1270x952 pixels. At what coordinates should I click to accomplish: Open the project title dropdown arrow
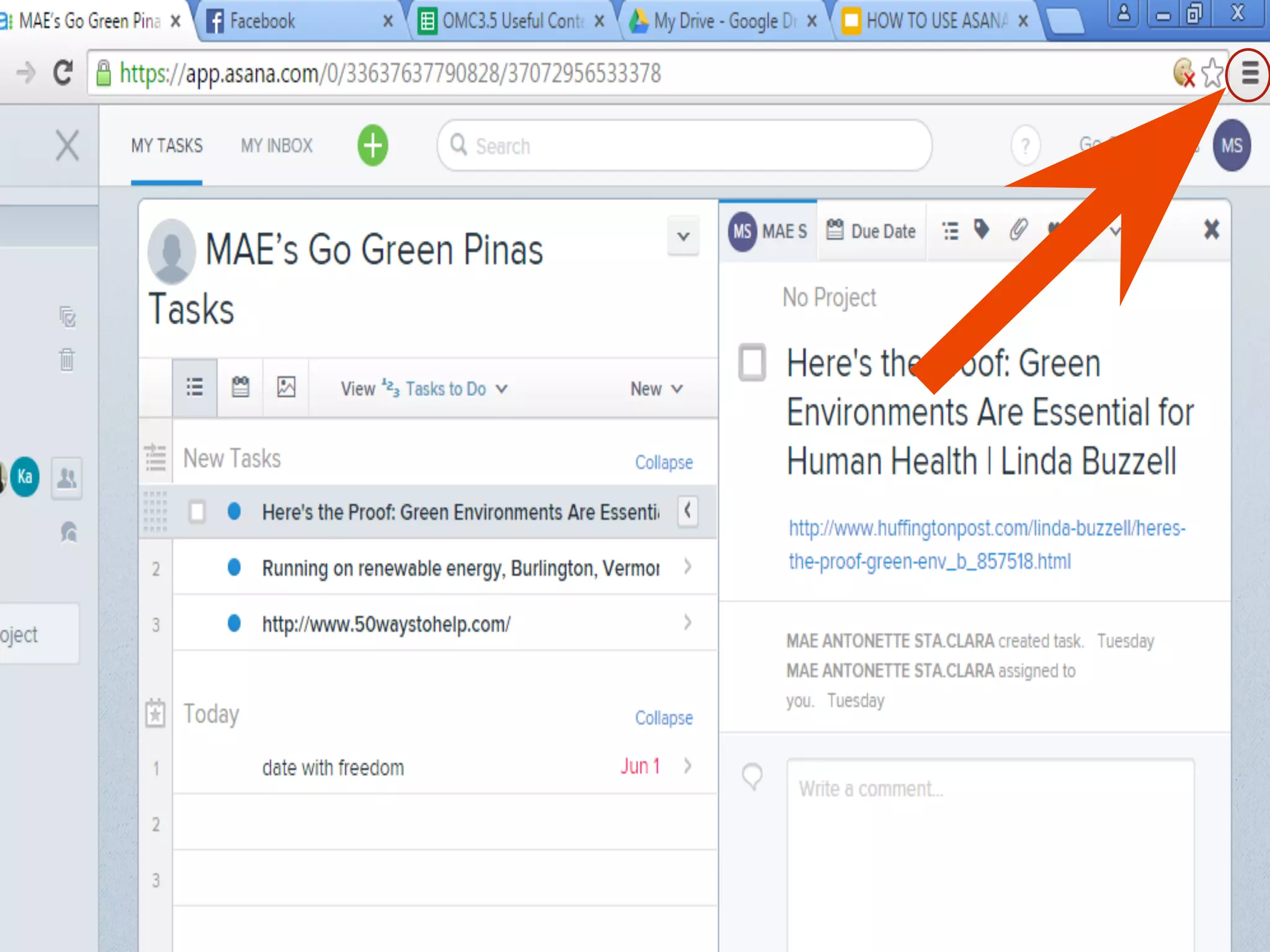pyautogui.click(x=683, y=236)
